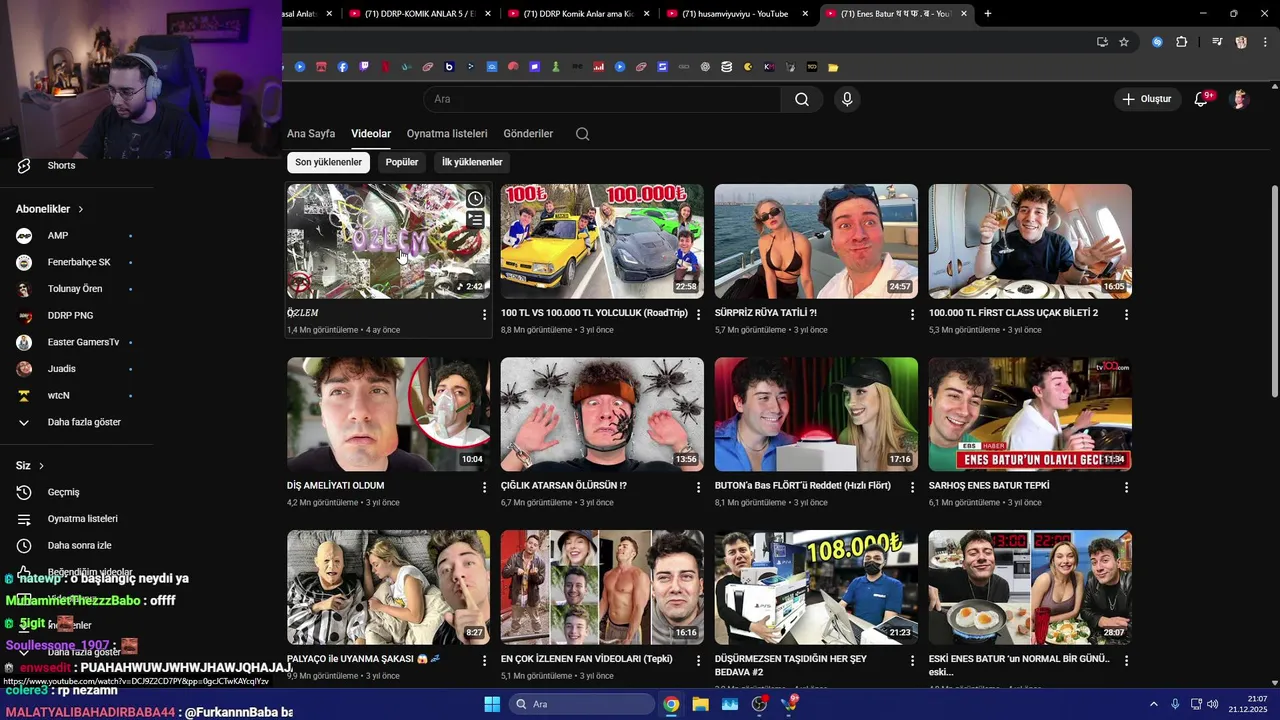Image resolution: width=1280 pixels, height=720 pixels.
Task: Open options for ÇIĞLIK ATARSAN ÖLÜRSÜN video
Action: tap(698, 487)
